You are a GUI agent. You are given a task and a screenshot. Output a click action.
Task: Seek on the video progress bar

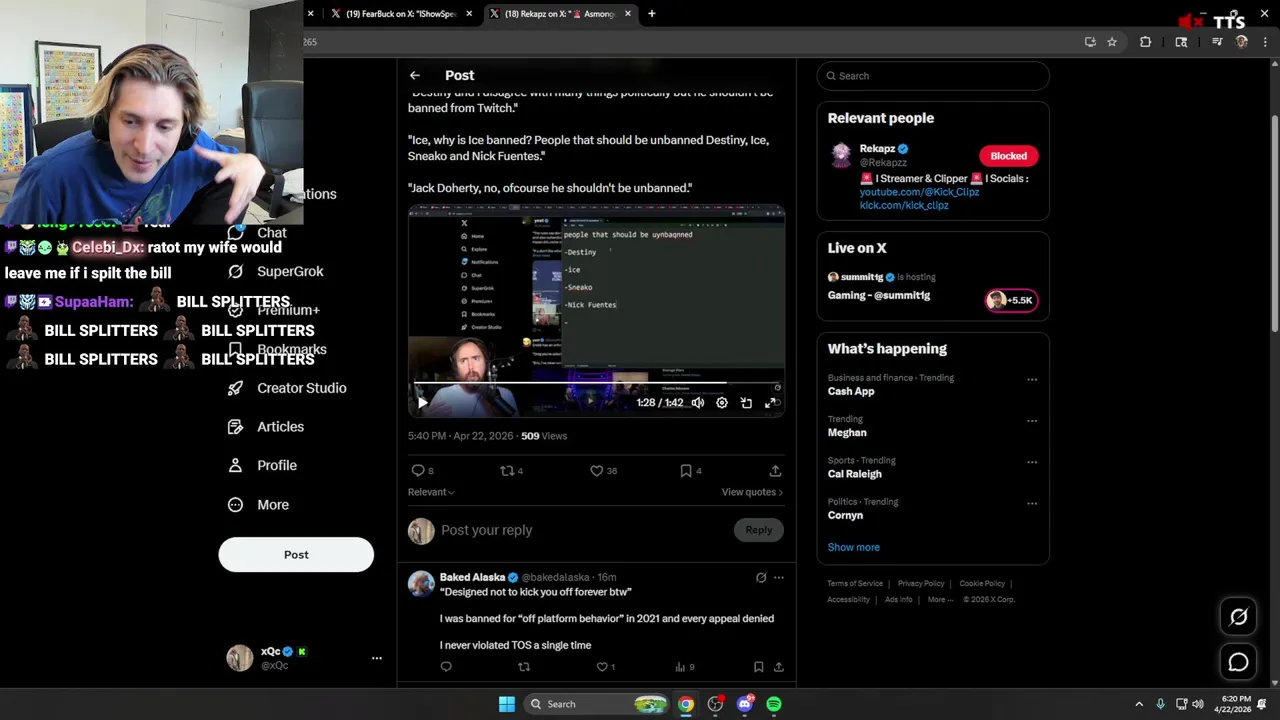pos(596,383)
